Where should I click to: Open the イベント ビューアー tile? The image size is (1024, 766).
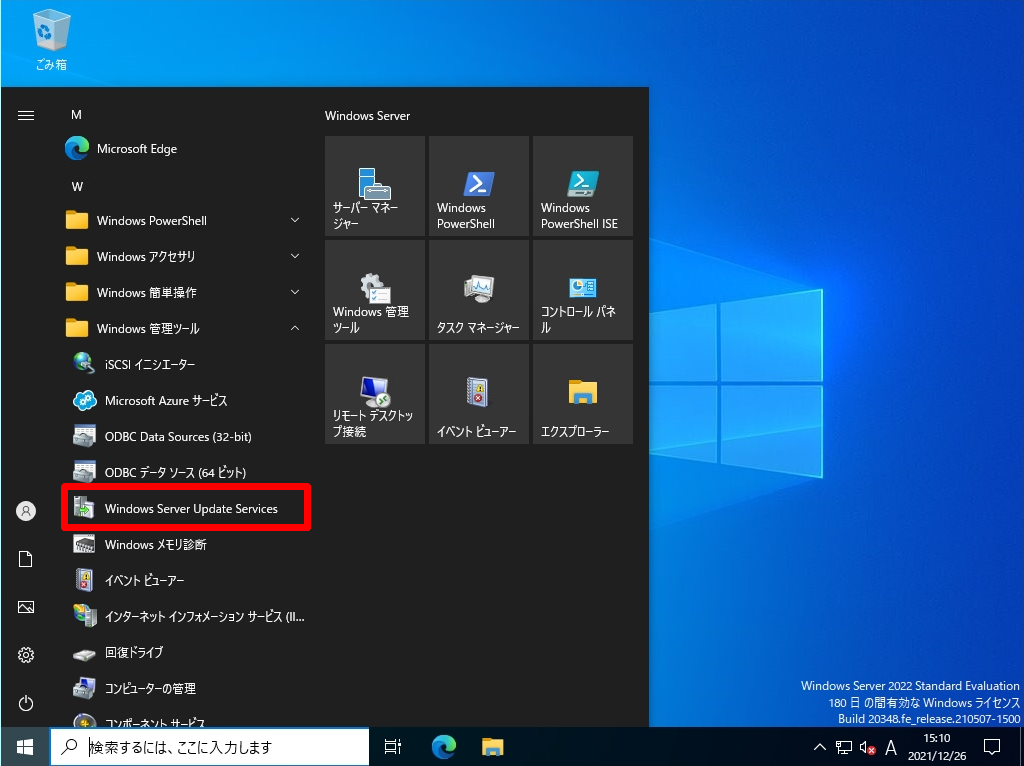point(479,394)
